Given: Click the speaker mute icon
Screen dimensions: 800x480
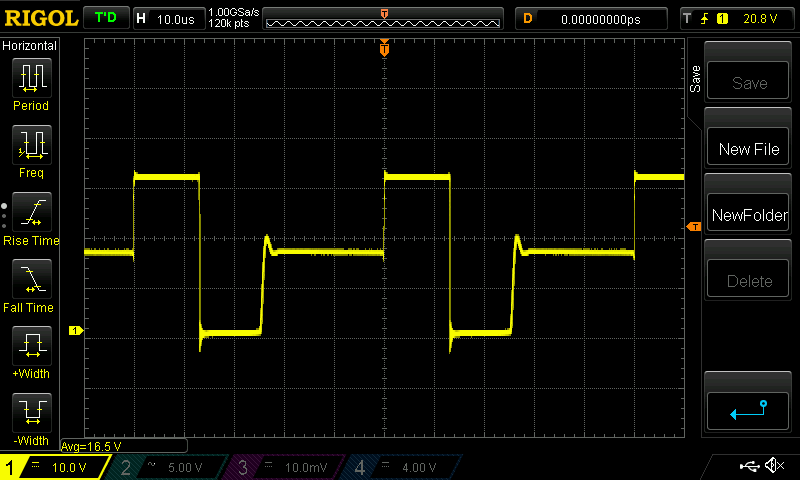Looking at the screenshot, I should click(773, 466).
